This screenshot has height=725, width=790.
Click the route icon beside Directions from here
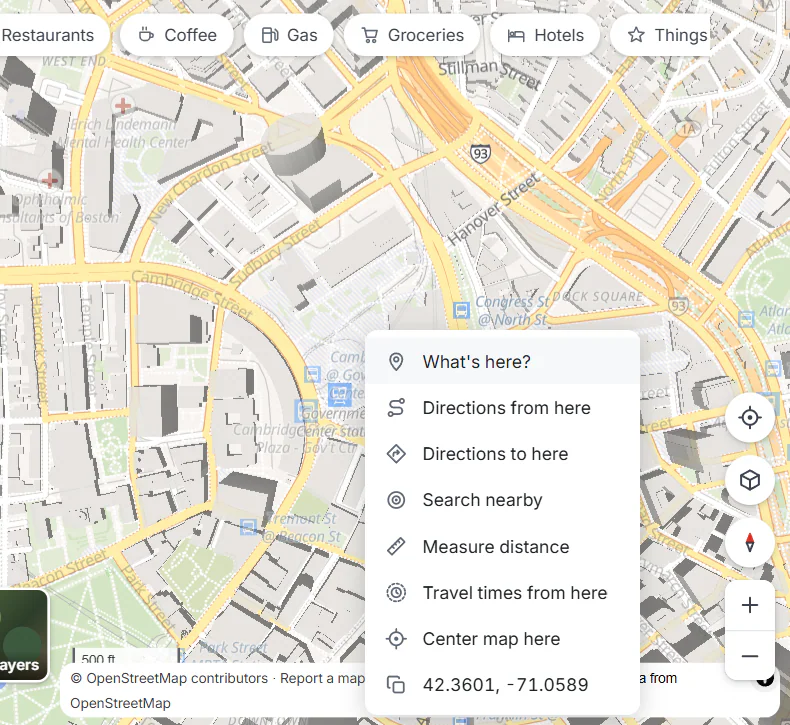tap(396, 408)
